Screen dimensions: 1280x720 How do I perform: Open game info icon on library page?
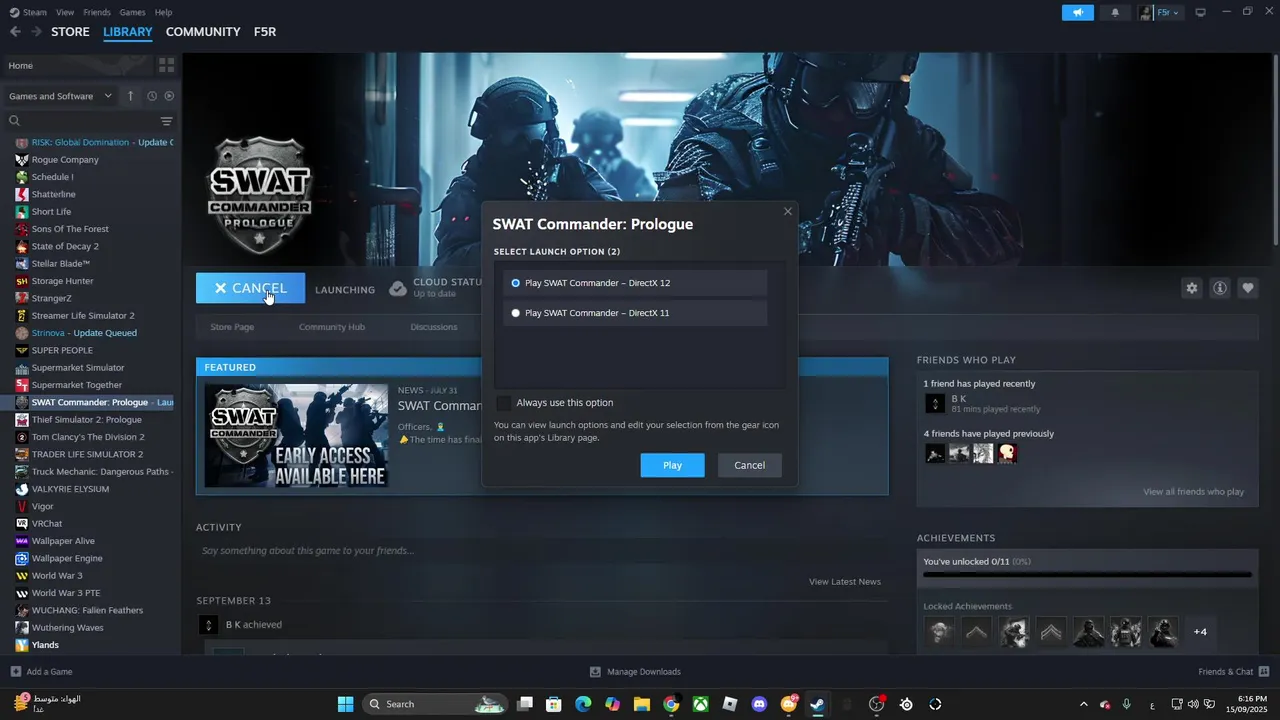tap(1220, 288)
